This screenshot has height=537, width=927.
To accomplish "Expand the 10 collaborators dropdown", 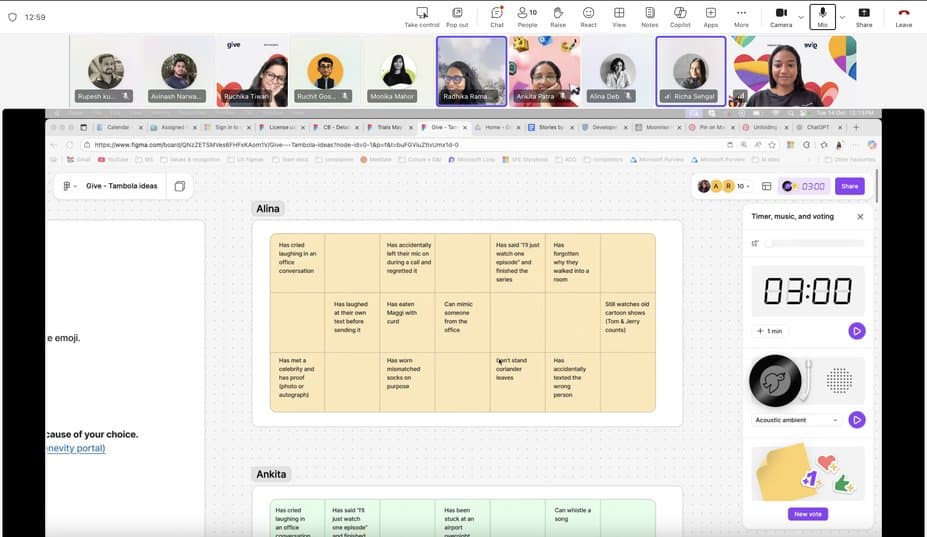I will [x=744, y=186].
